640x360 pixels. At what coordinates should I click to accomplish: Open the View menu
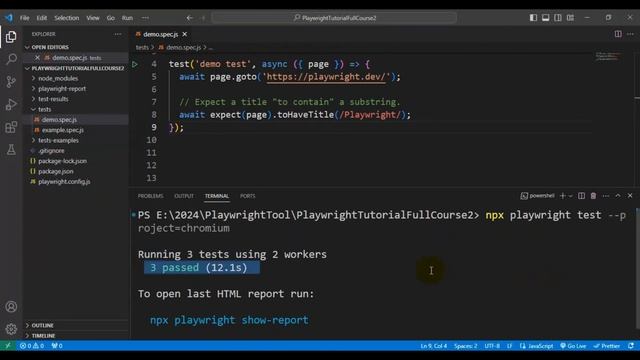(x=93, y=18)
